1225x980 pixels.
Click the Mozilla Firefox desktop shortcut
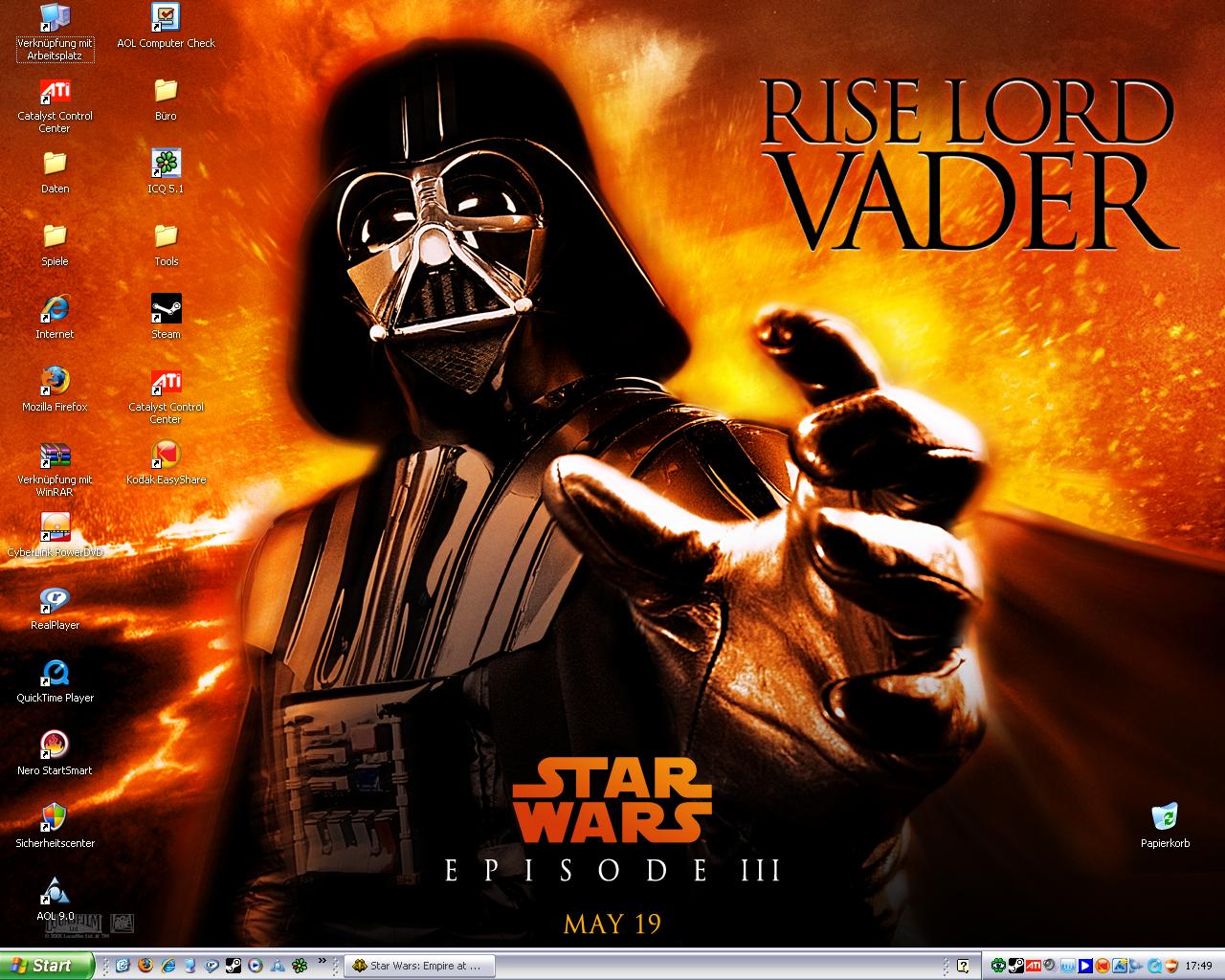tap(55, 383)
